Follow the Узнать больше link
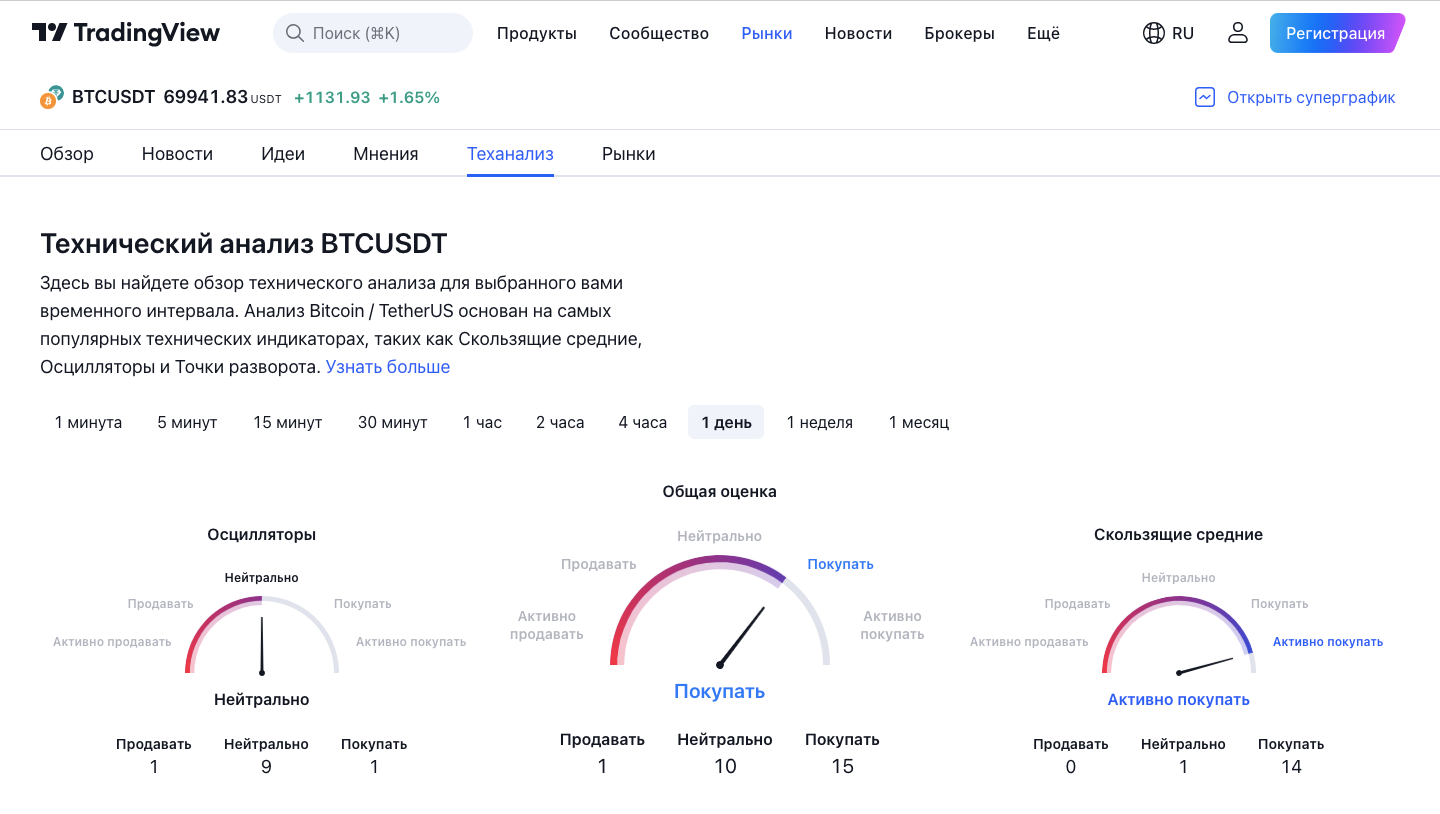The width and height of the screenshot is (1440, 814). 388,367
